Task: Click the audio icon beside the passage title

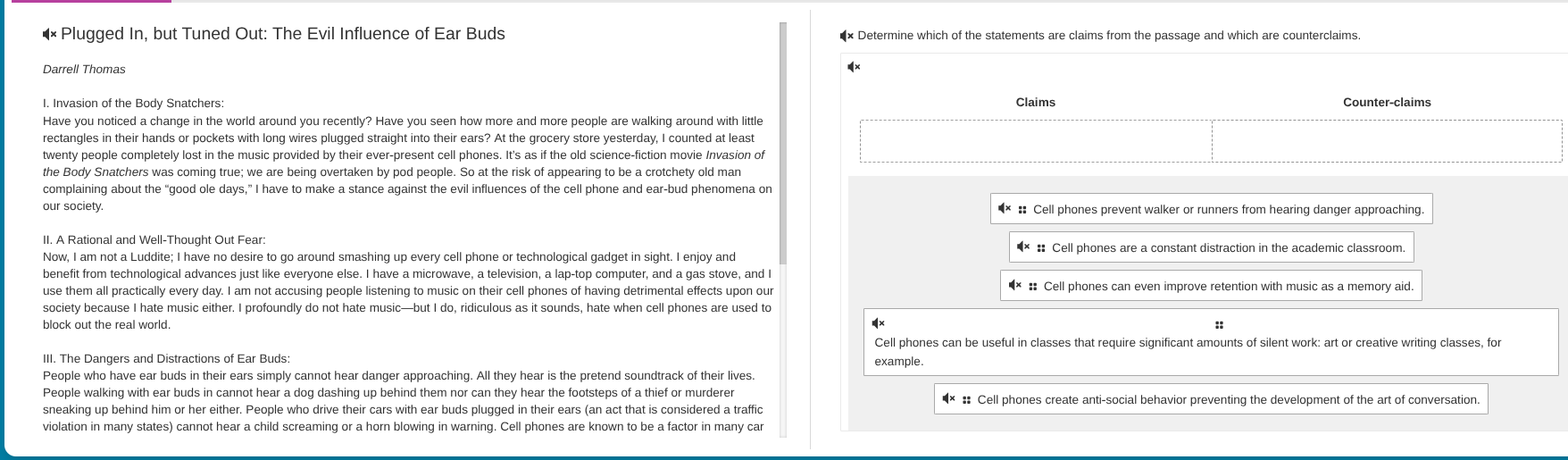Action: click(x=49, y=34)
